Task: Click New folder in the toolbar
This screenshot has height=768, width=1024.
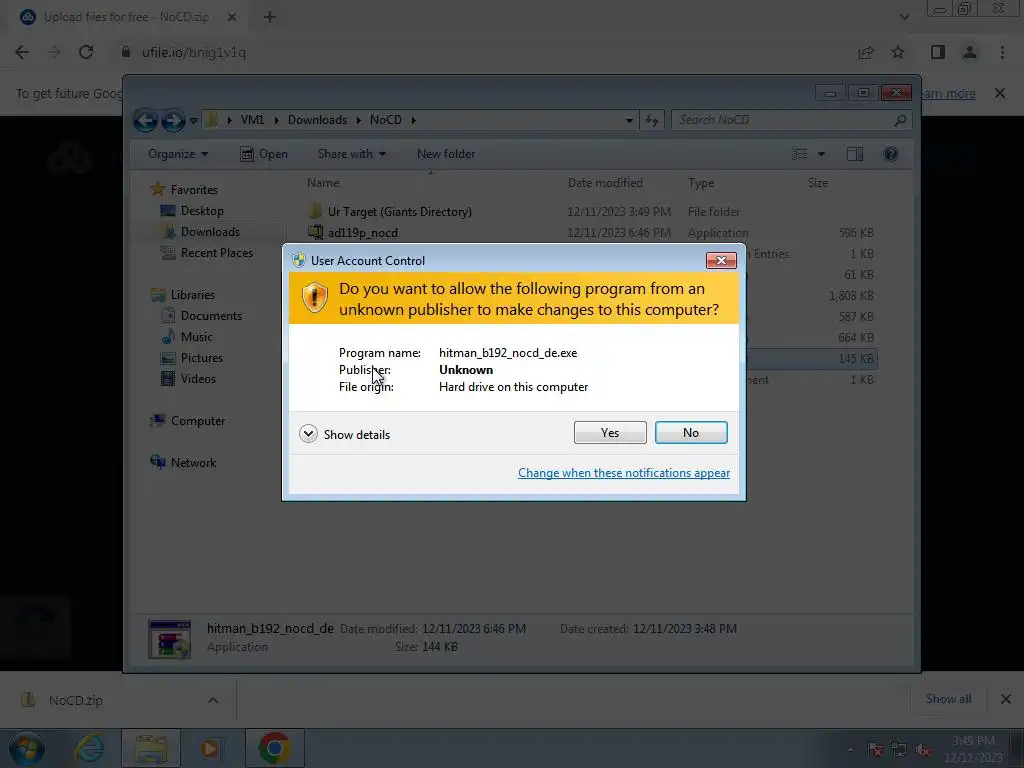Action: coord(446,154)
